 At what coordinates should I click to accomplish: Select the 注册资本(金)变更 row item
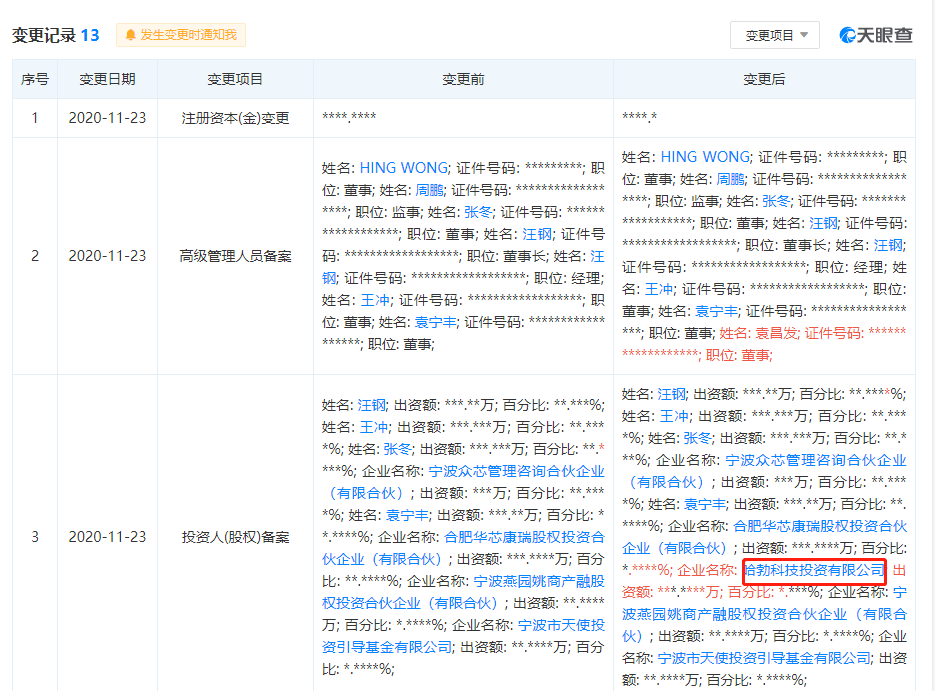(x=235, y=118)
